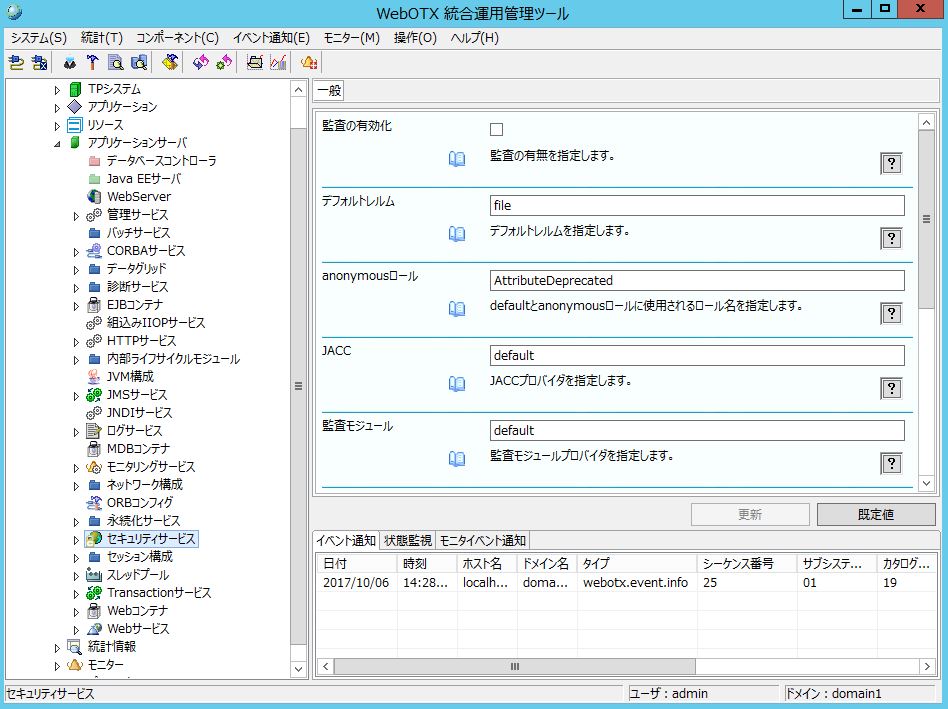948x709 pixels.
Task: Click the connect plug icon in toolbar
Action: [15, 63]
